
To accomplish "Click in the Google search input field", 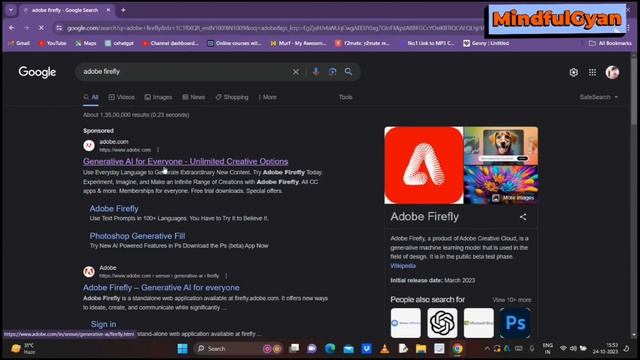I will click(x=184, y=72).
